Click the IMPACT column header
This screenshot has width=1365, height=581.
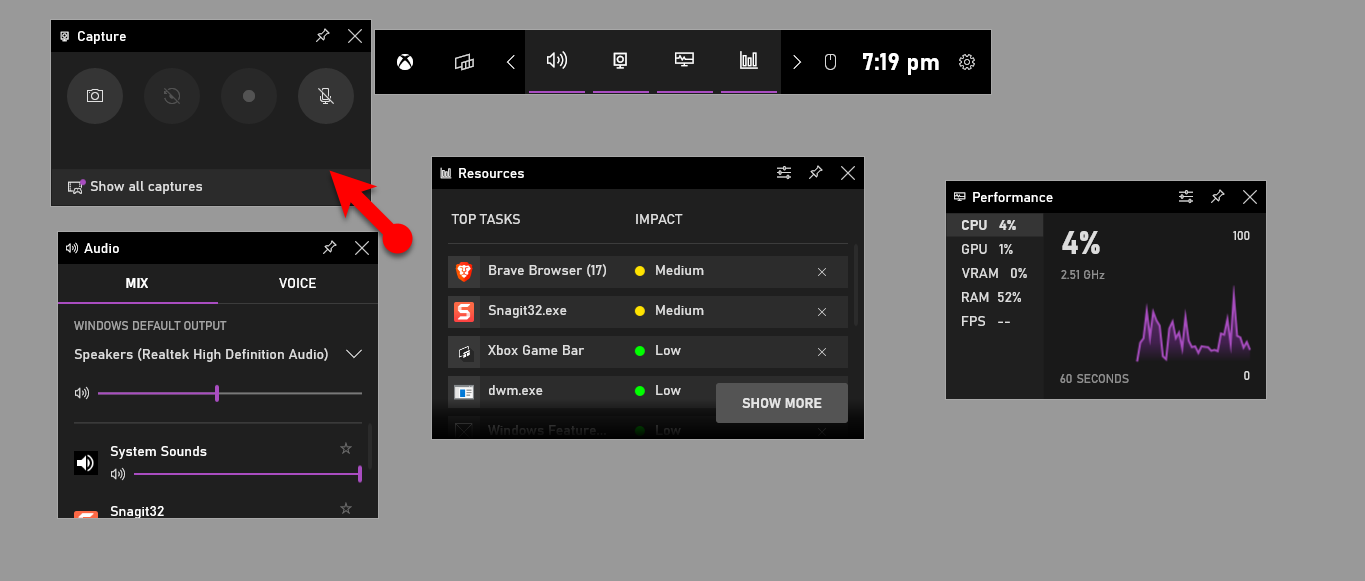[x=659, y=220]
